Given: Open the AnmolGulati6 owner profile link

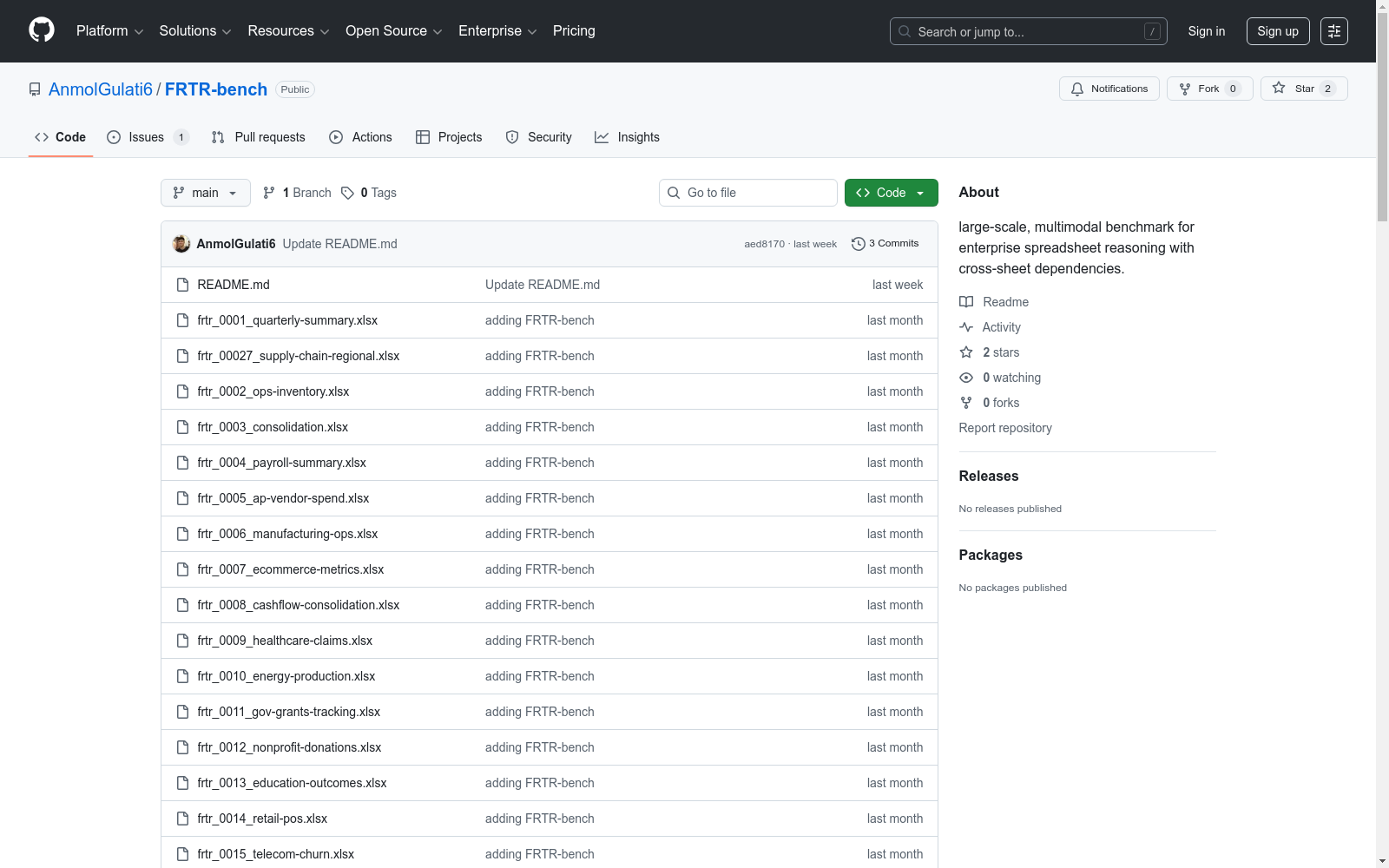Looking at the screenshot, I should point(101,89).
